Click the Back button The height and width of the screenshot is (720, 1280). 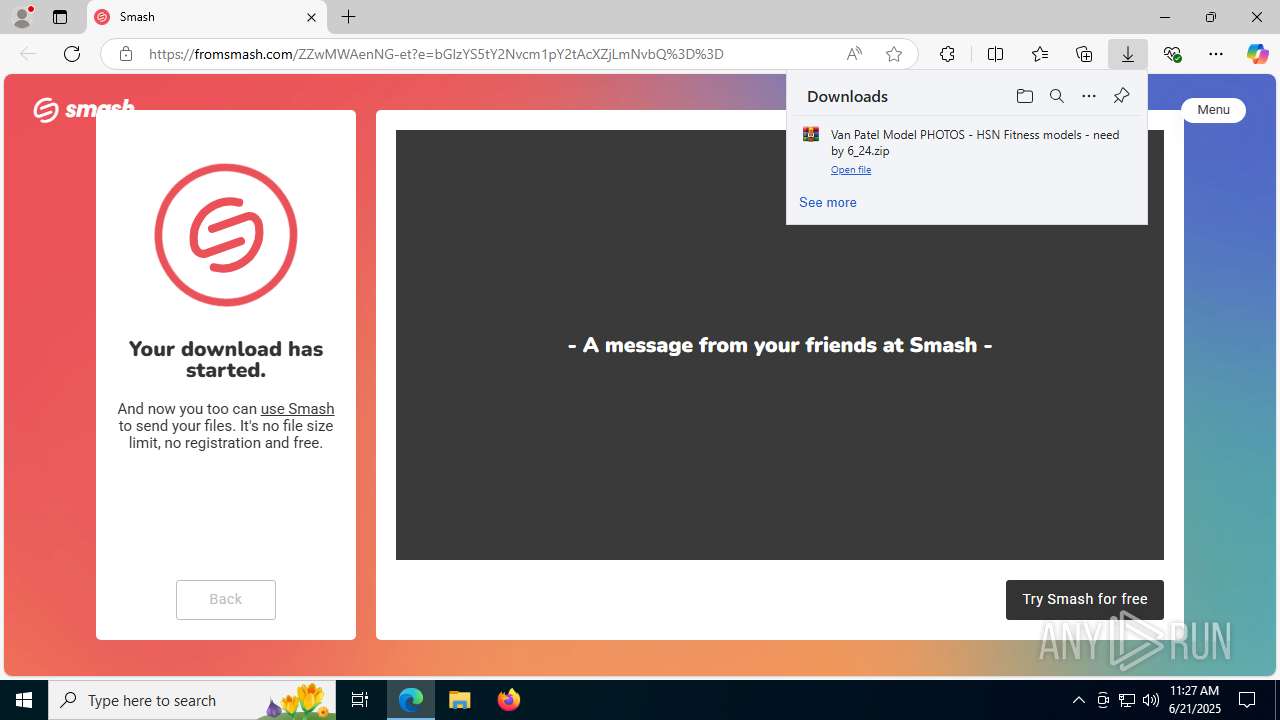pyautogui.click(x=226, y=599)
